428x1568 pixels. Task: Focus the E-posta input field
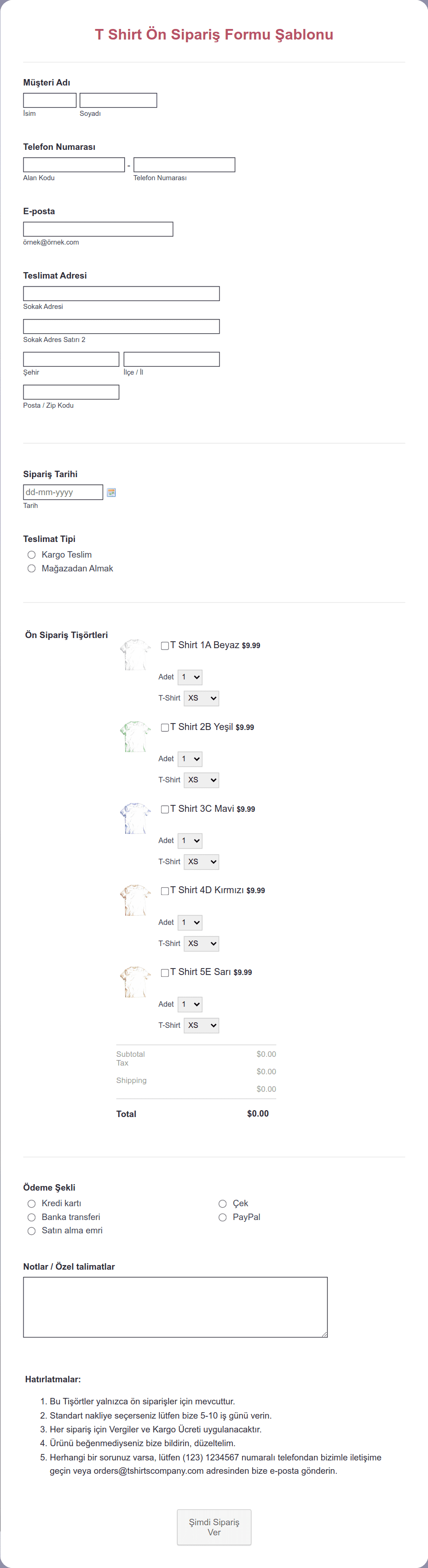(x=98, y=229)
